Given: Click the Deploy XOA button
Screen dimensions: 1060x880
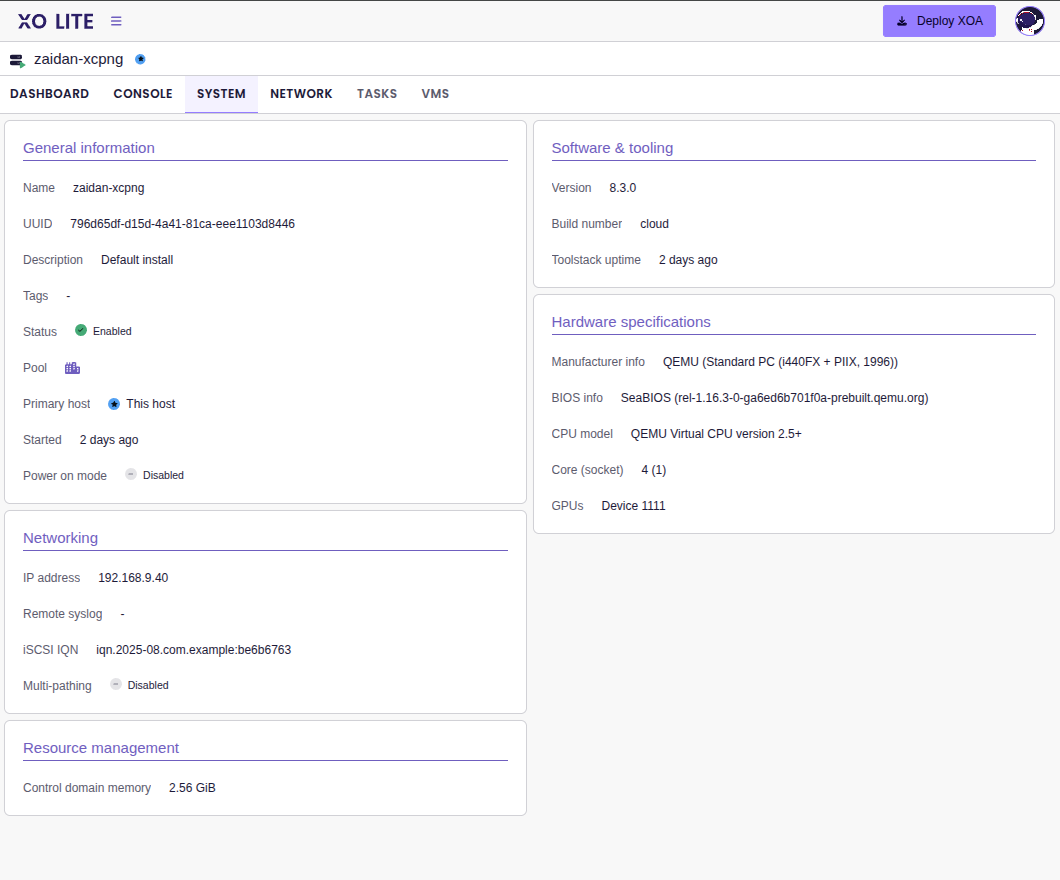Looking at the screenshot, I should pos(939,21).
